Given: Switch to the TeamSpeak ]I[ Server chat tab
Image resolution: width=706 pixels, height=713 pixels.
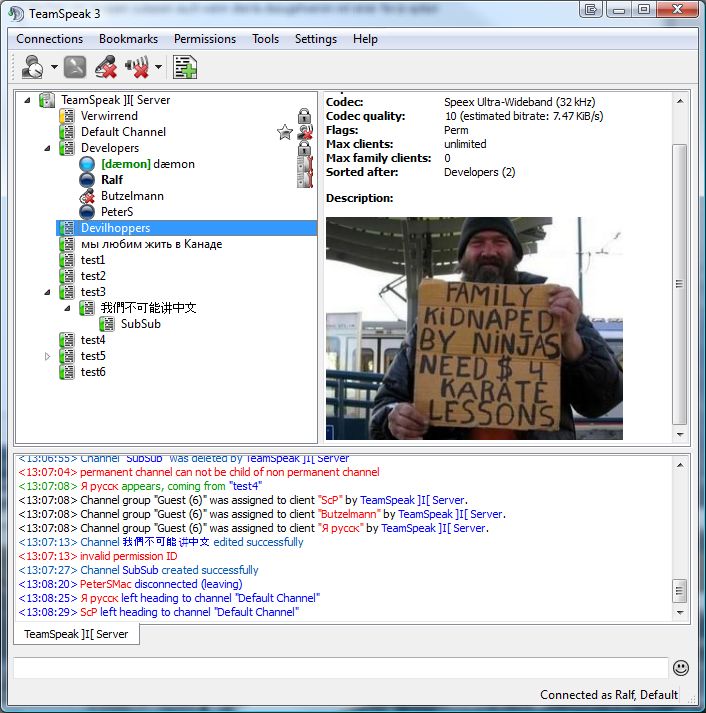Looking at the screenshot, I should click(x=76, y=634).
